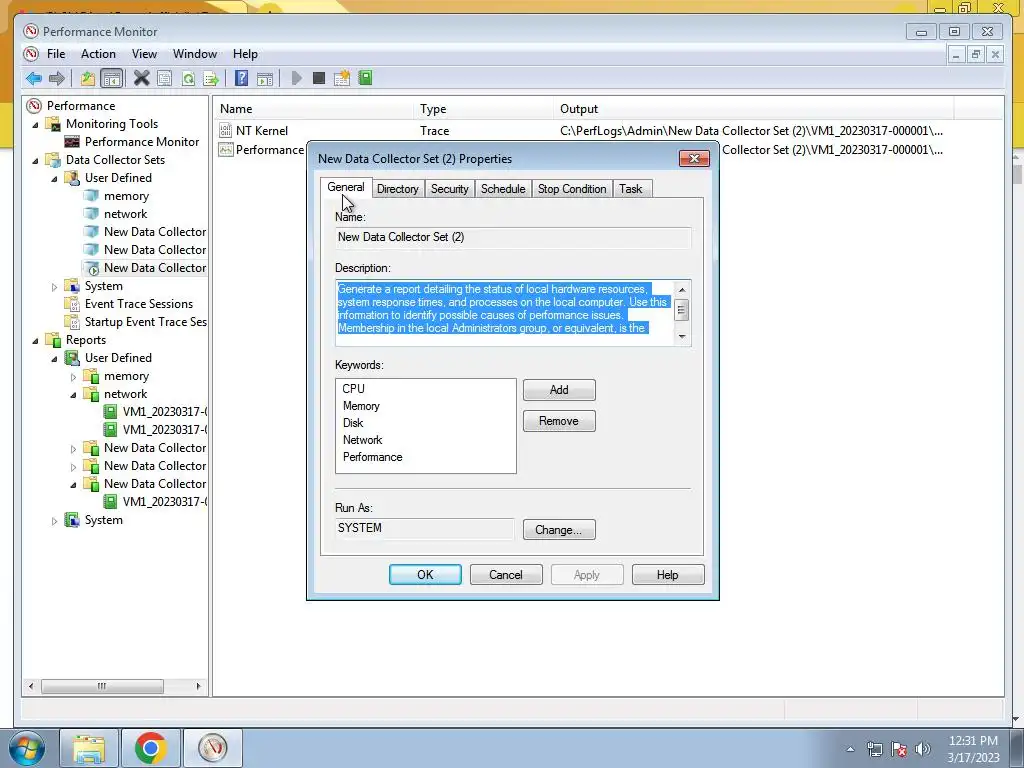The width and height of the screenshot is (1024, 768).
Task: Click the Add keyword button
Action: [x=559, y=390]
